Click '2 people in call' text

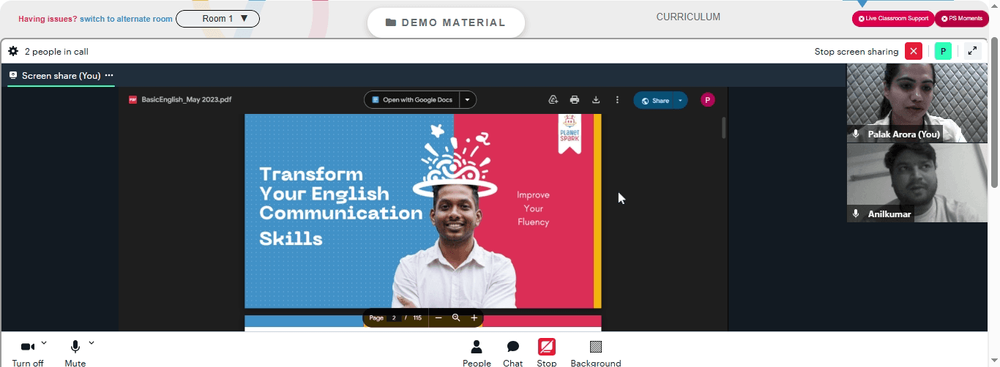click(56, 52)
